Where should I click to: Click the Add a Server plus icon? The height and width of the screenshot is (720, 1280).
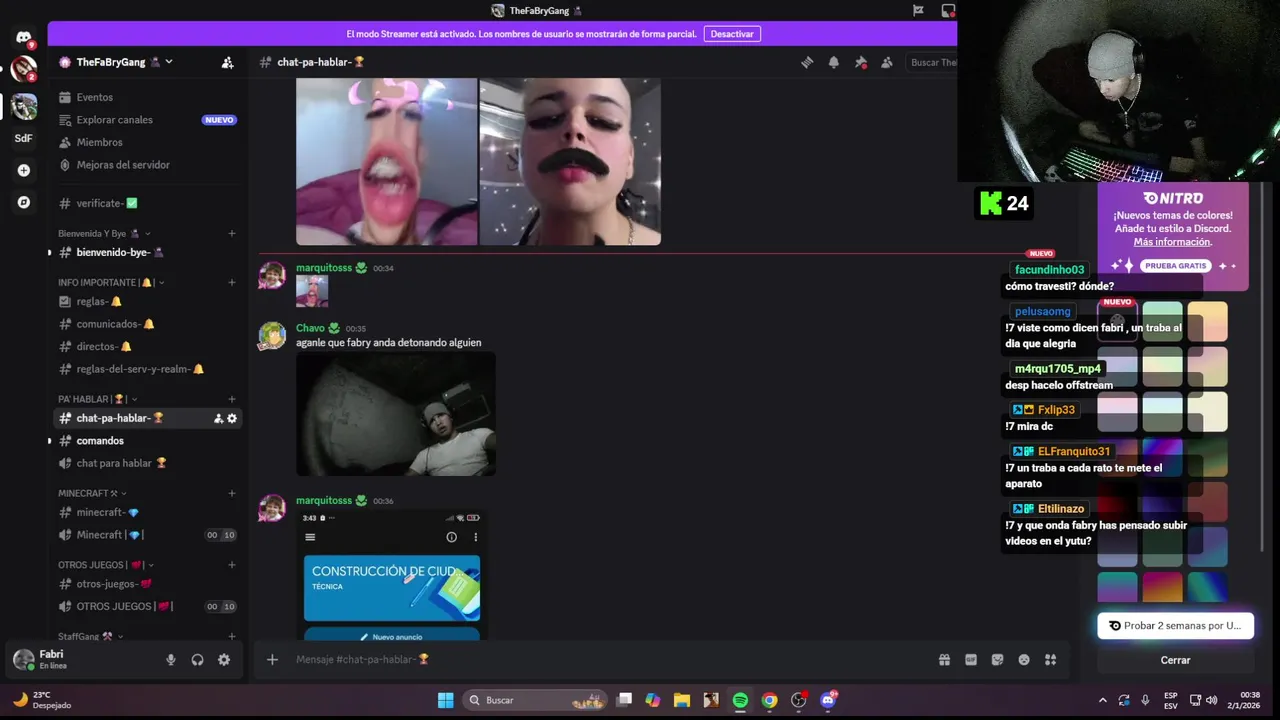24,170
